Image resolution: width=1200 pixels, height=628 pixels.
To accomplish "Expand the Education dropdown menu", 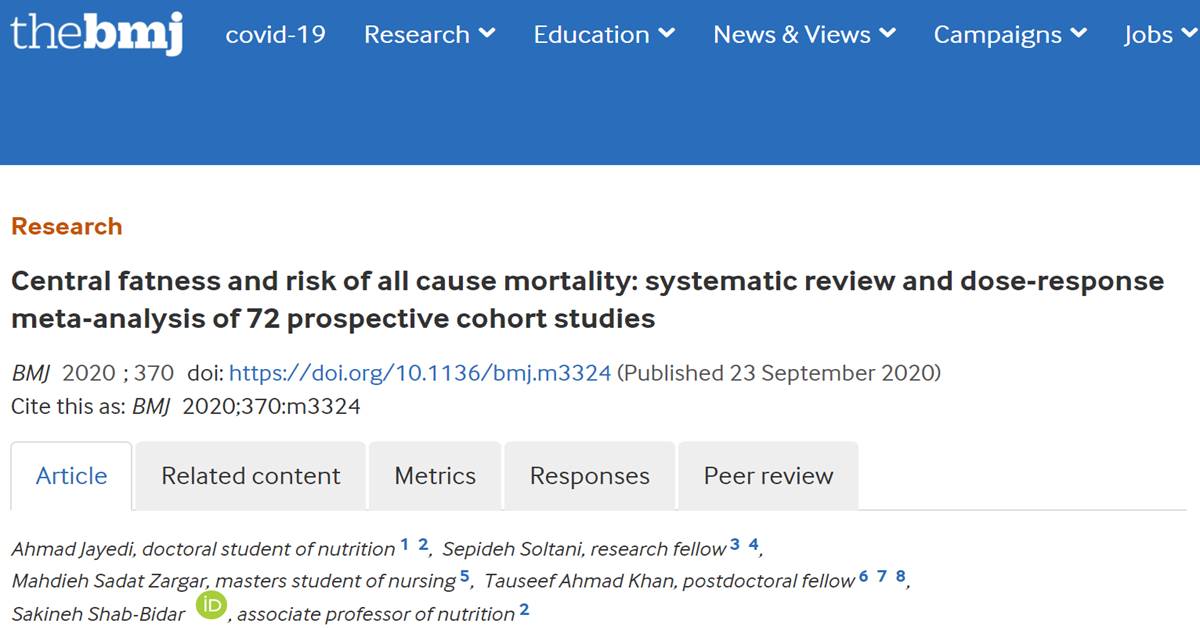I will pos(604,34).
